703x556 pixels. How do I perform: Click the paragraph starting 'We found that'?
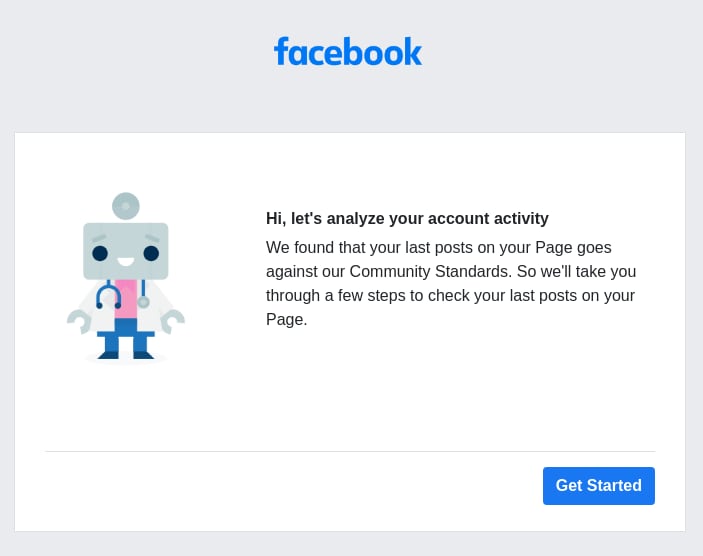451,283
